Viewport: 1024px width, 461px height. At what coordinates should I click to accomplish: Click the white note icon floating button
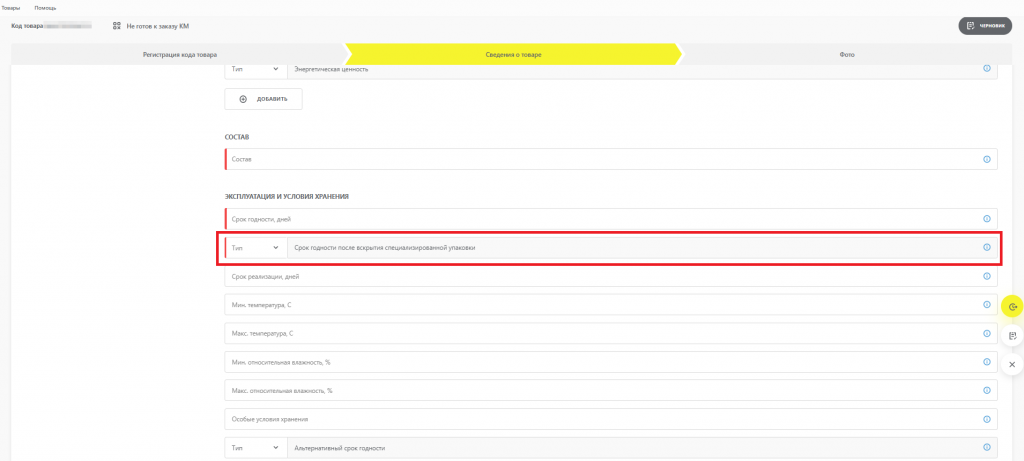coord(1012,336)
